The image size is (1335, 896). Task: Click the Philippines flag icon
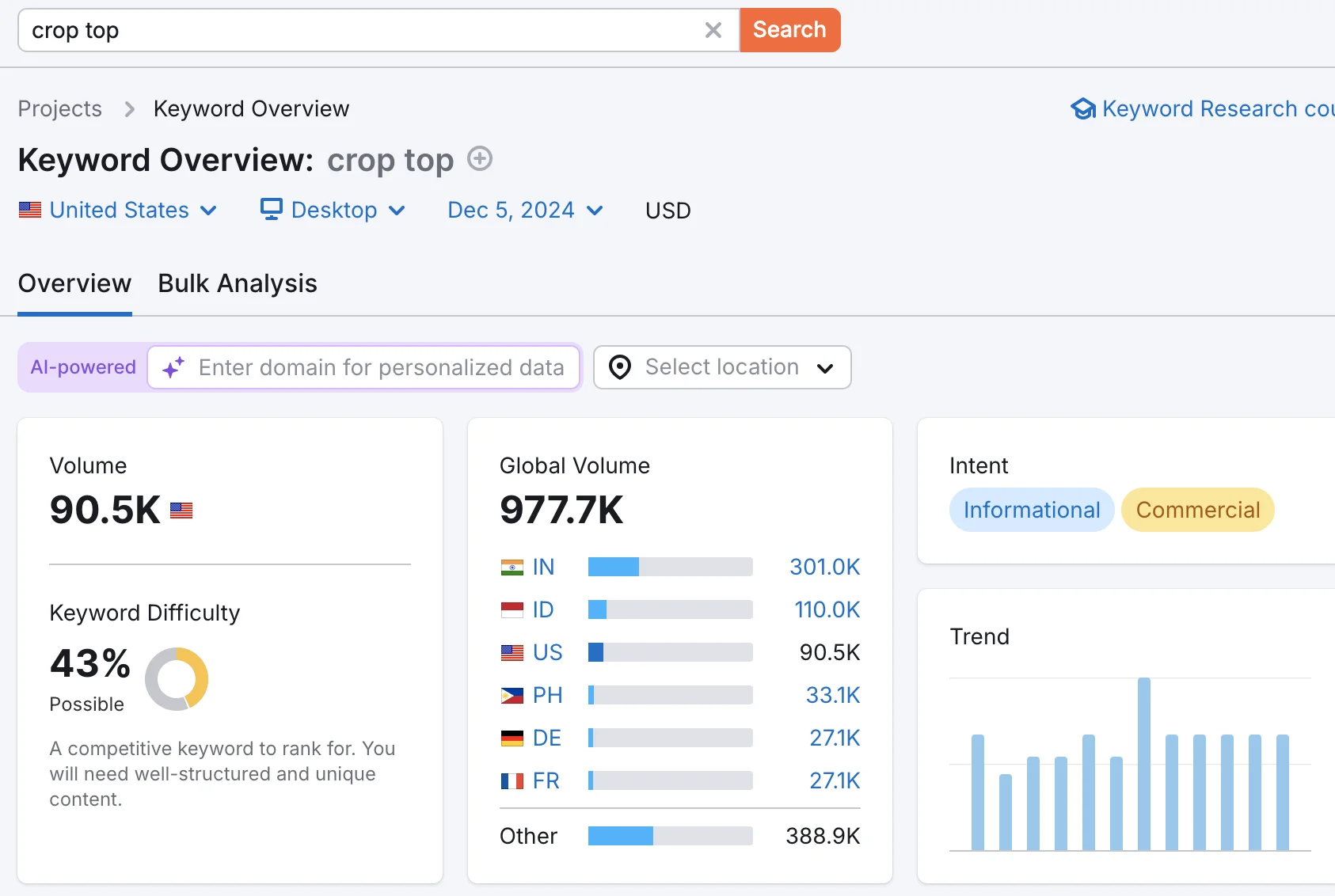[x=512, y=696]
